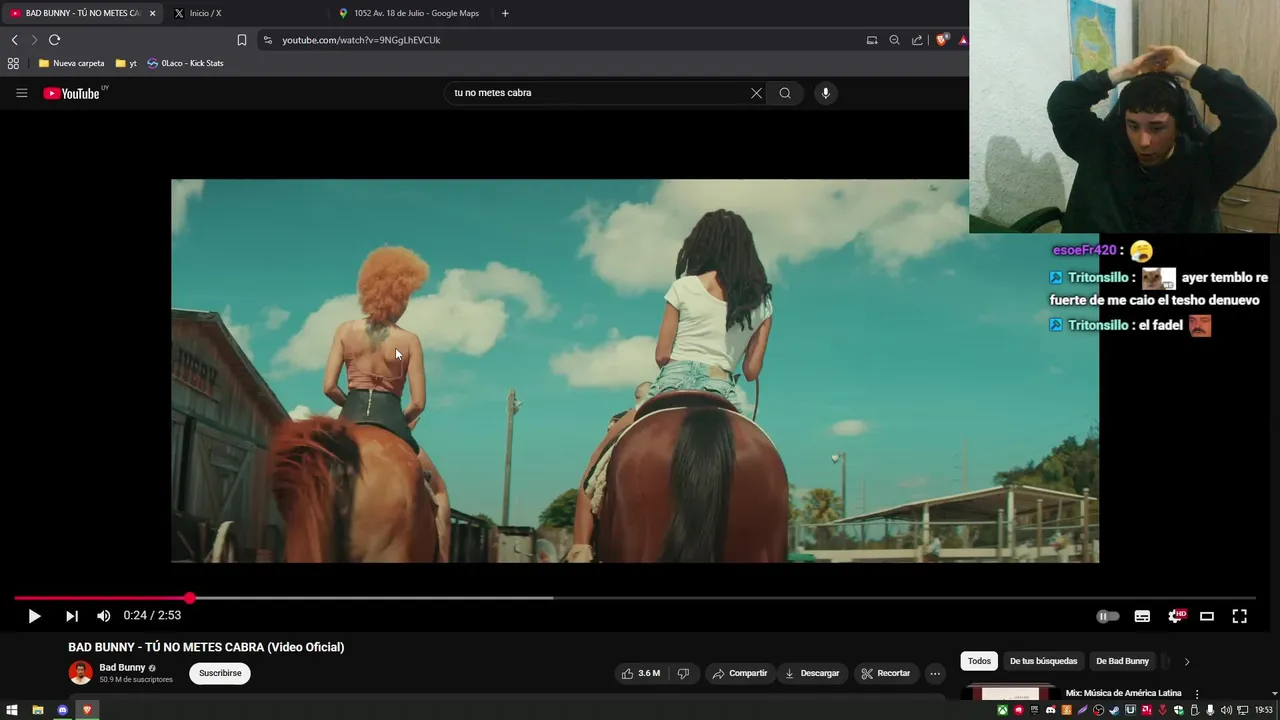
Task: Open the picture-in-picture icon in the address bar
Action: click(872, 40)
